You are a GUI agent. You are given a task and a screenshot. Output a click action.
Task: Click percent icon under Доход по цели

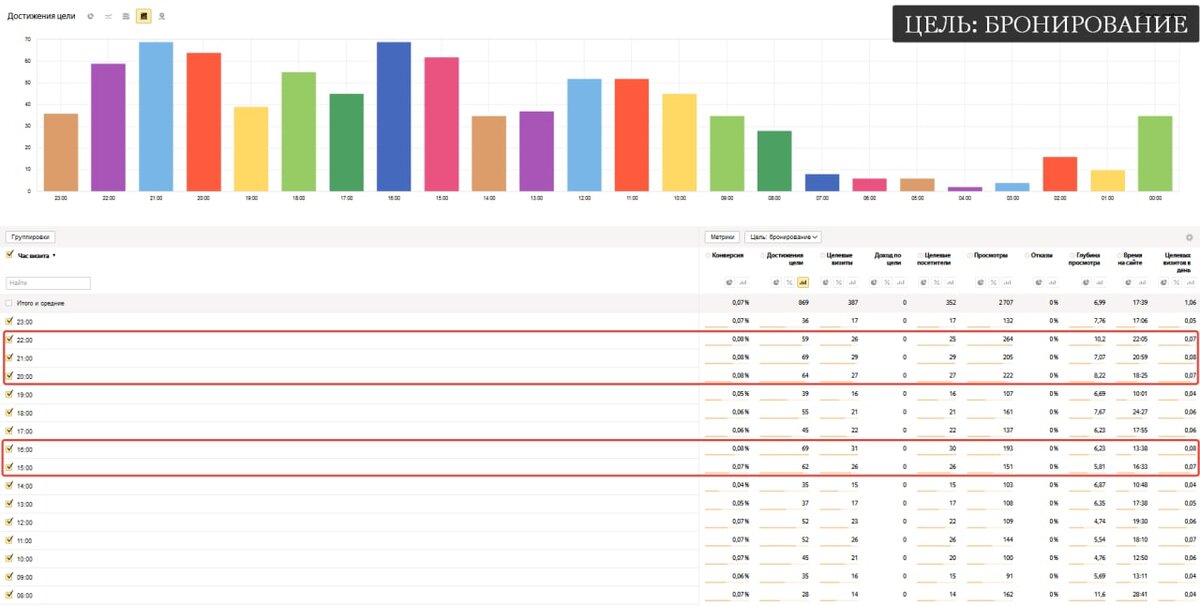pos(887,283)
